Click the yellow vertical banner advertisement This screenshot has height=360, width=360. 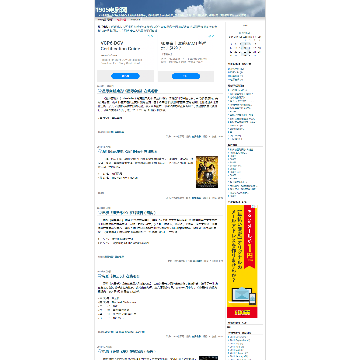242,261
